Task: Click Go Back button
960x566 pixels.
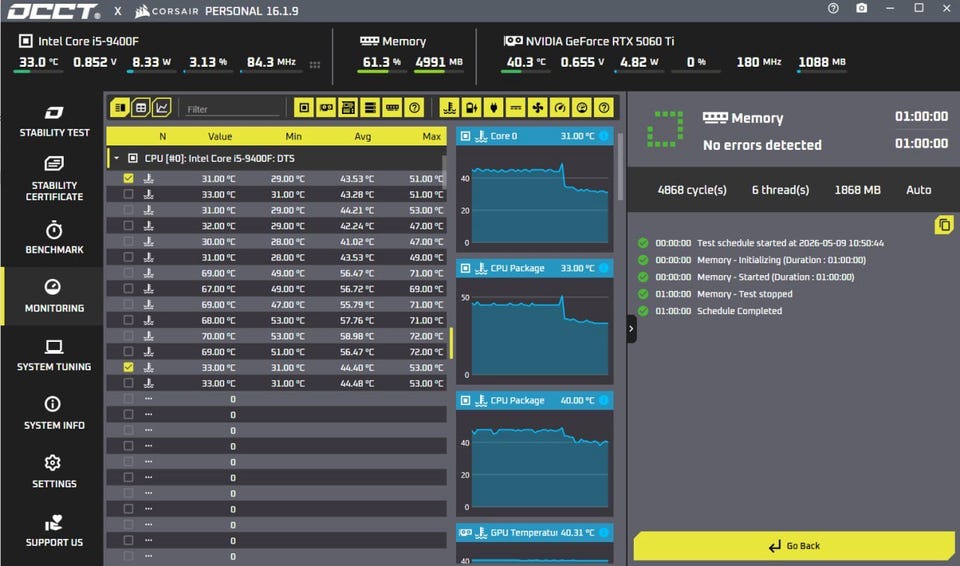Action: (794, 546)
